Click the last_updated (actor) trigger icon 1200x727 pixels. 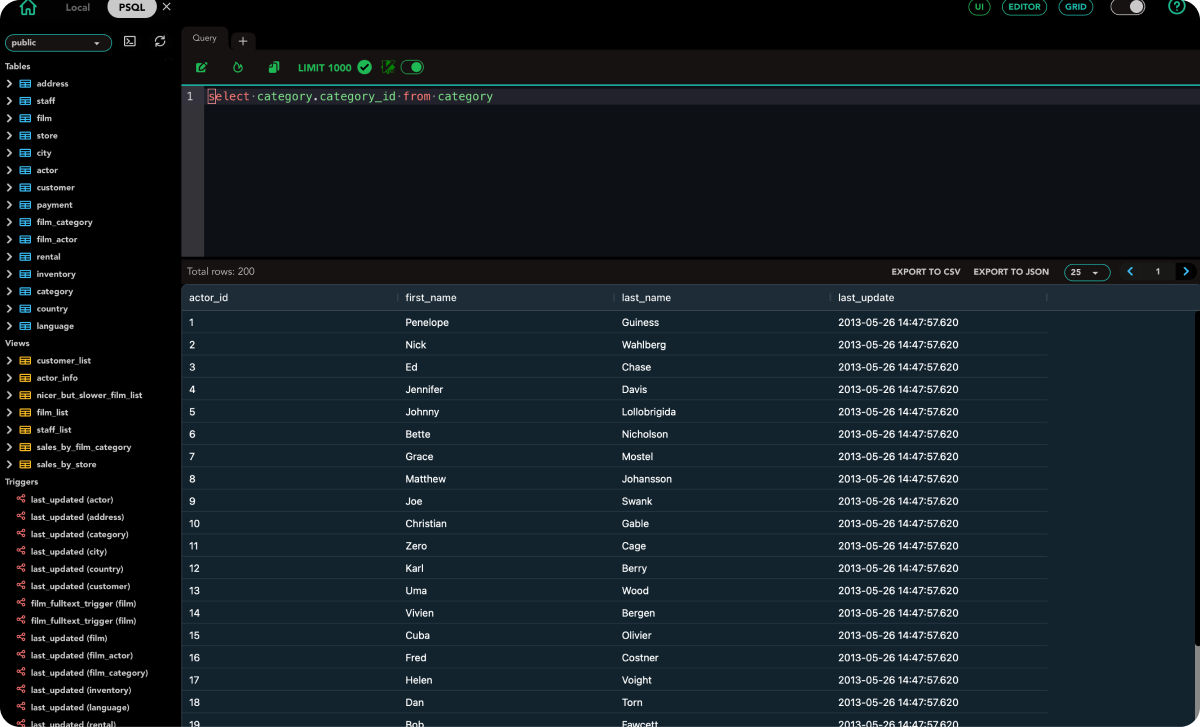pyautogui.click(x=21, y=499)
